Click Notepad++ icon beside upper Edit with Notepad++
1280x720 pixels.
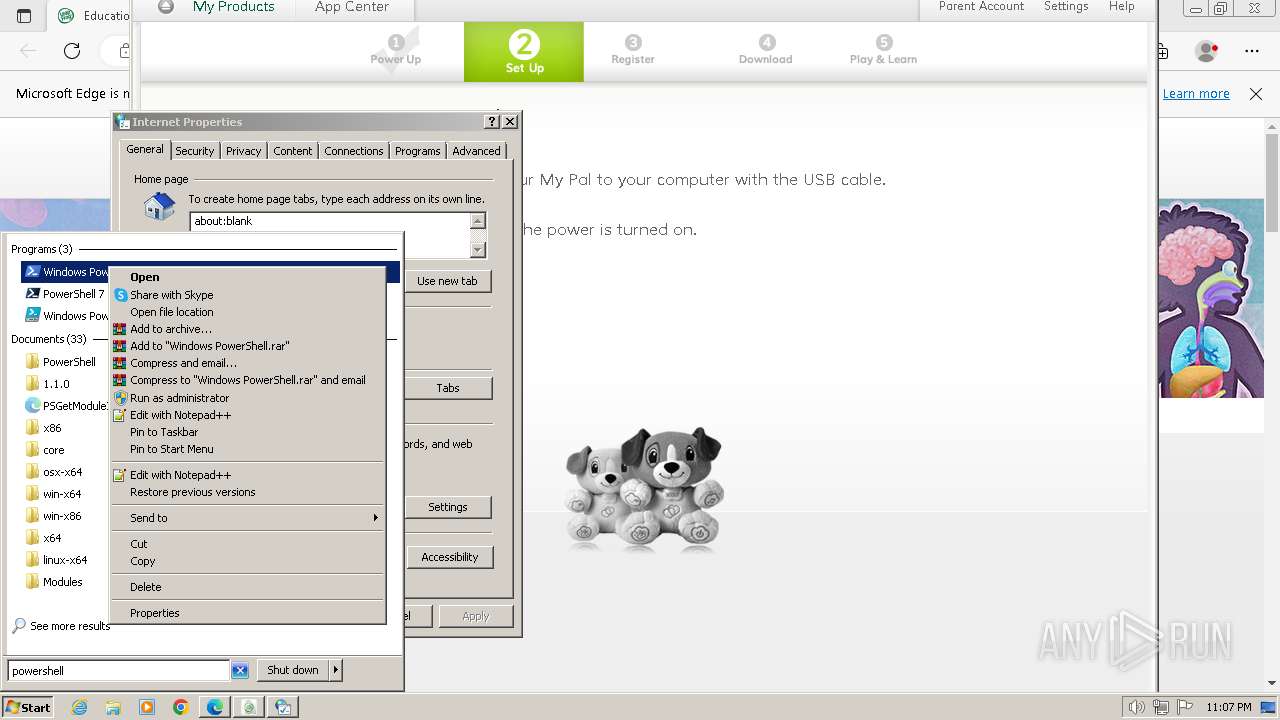pyautogui.click(x=120, y=415)
